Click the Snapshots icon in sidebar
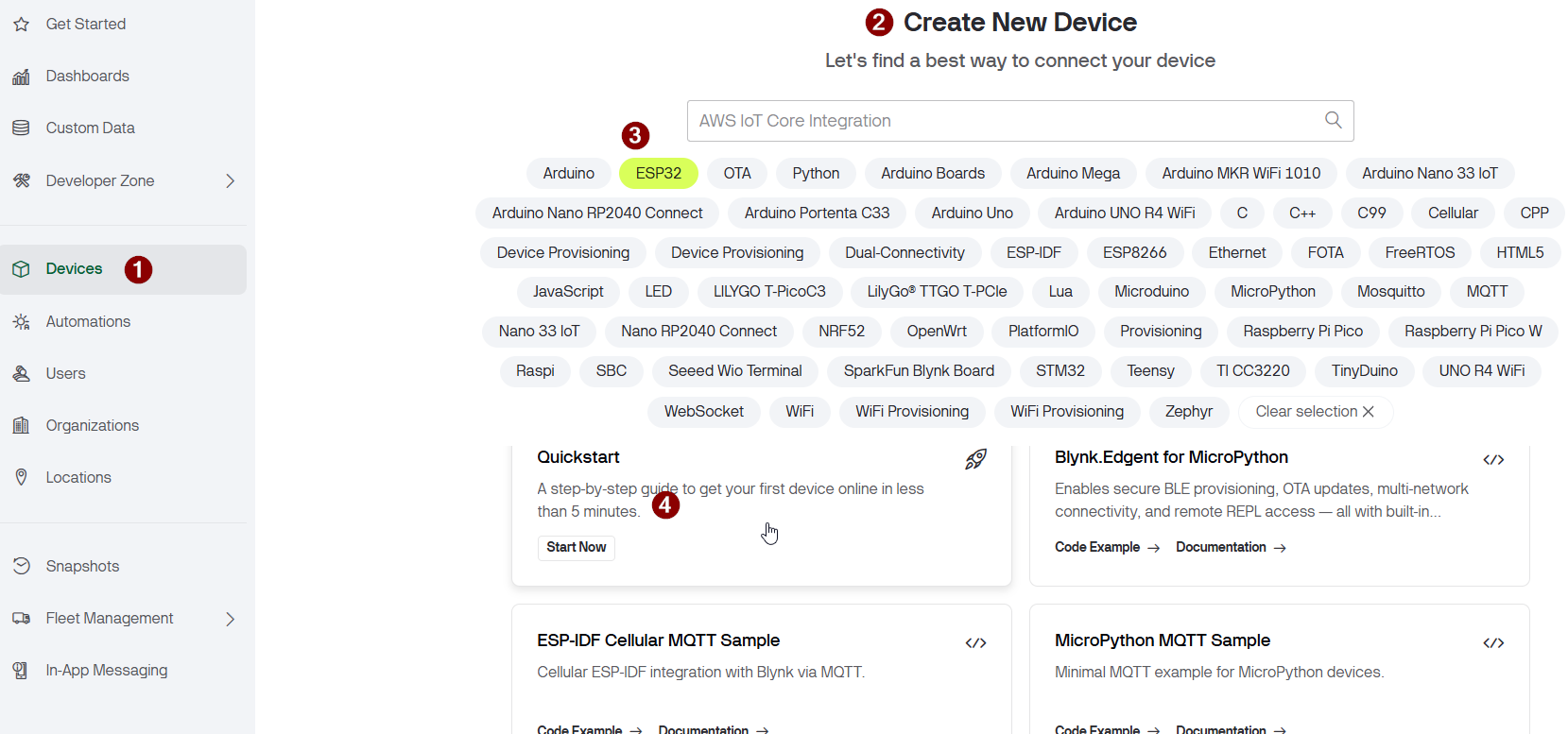Image resolution: width=1568 pixels, height=734 pixels. click(21, 566)
